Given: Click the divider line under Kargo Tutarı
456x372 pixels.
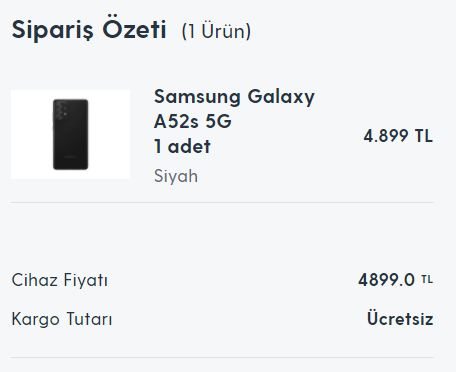Looking at the screenshot, I should tap(222, 358).
